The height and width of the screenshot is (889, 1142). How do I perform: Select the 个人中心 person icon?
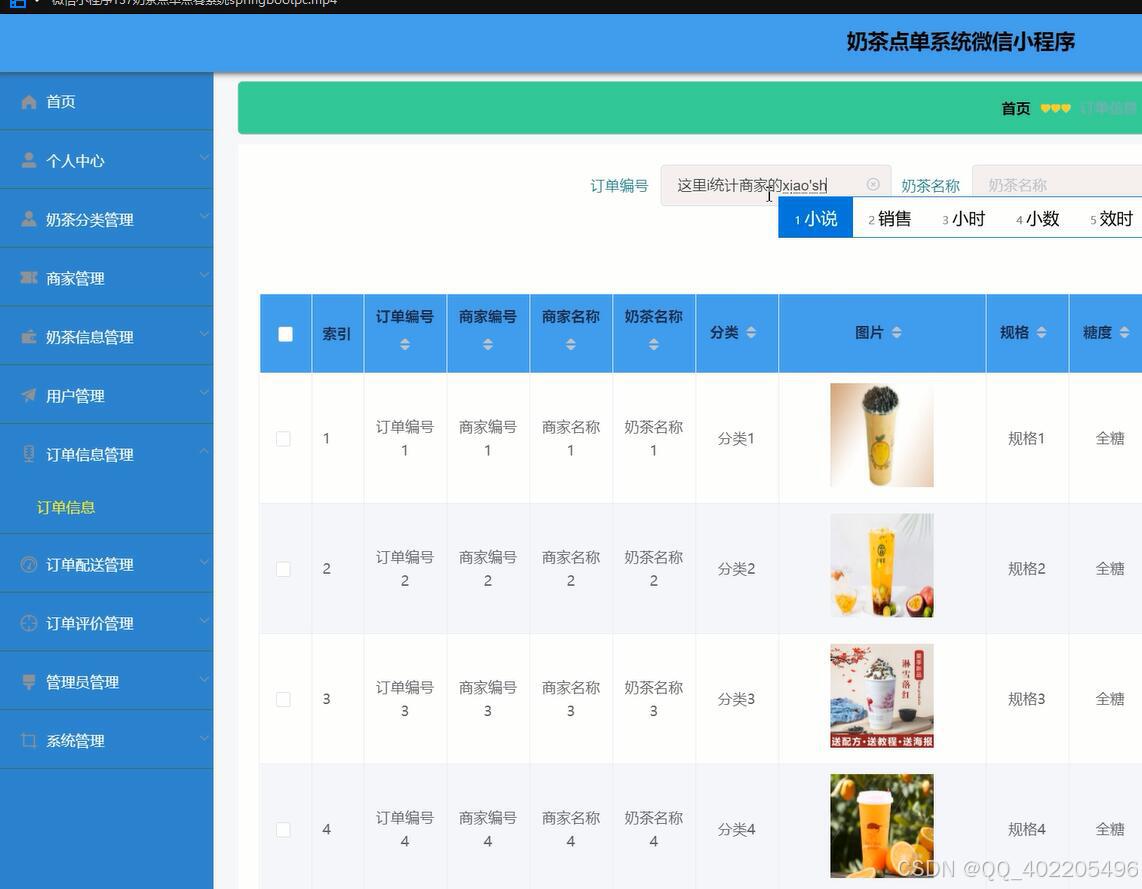pyautogui.click(x=29, y=160)
